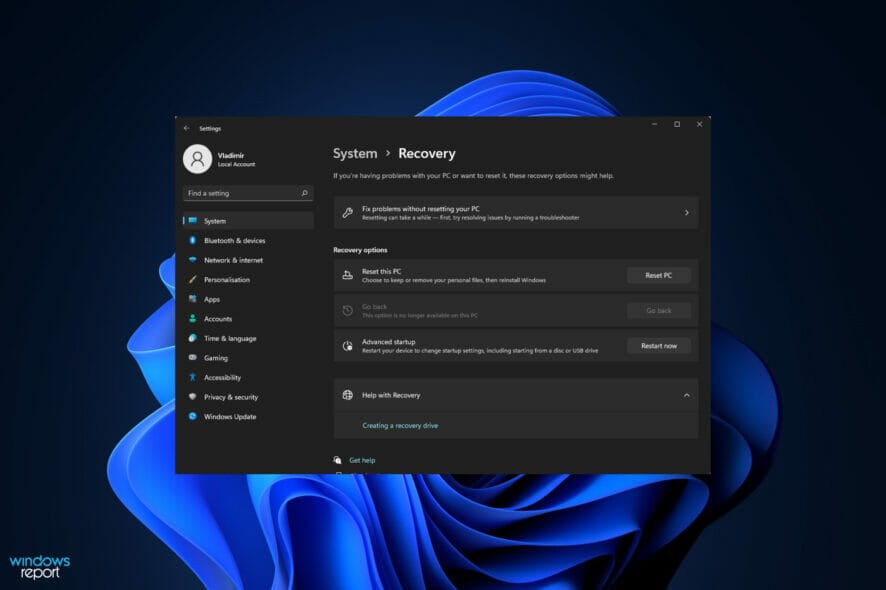The width and height of the screenshot is (886, 590).
Task: Go to Accessibility settings
Action: 248,378
